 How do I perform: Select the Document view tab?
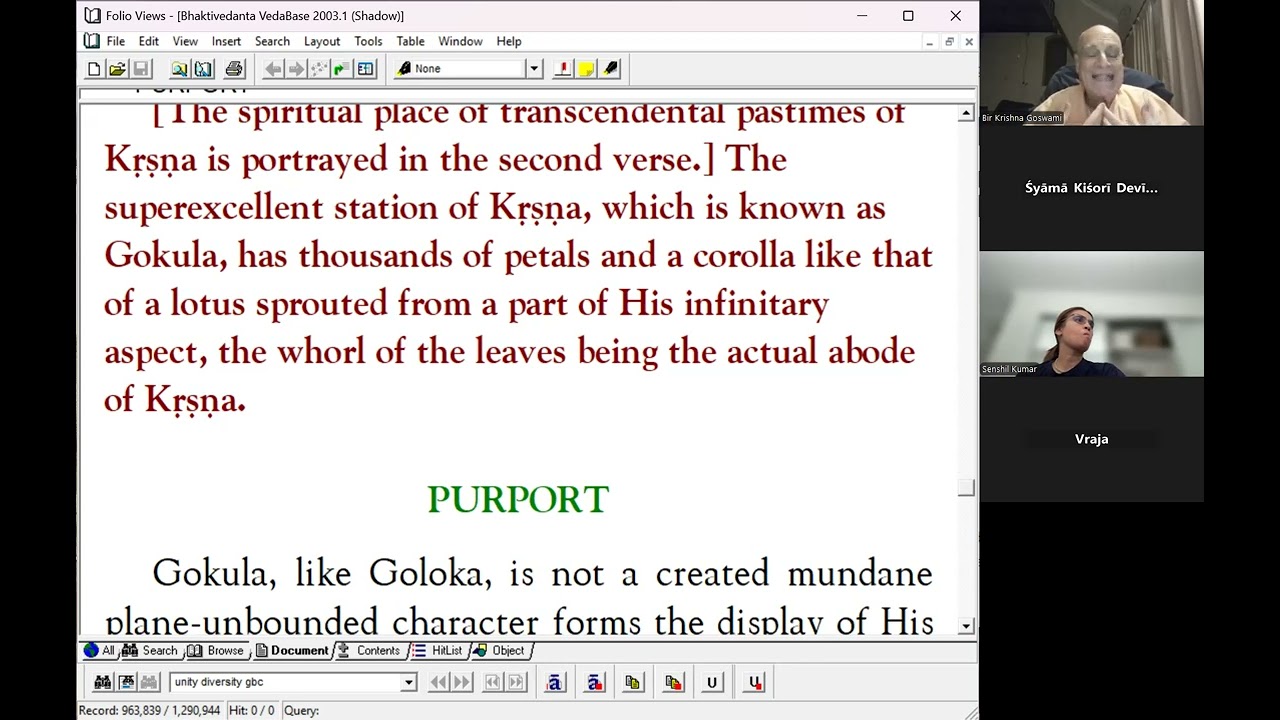292,650
